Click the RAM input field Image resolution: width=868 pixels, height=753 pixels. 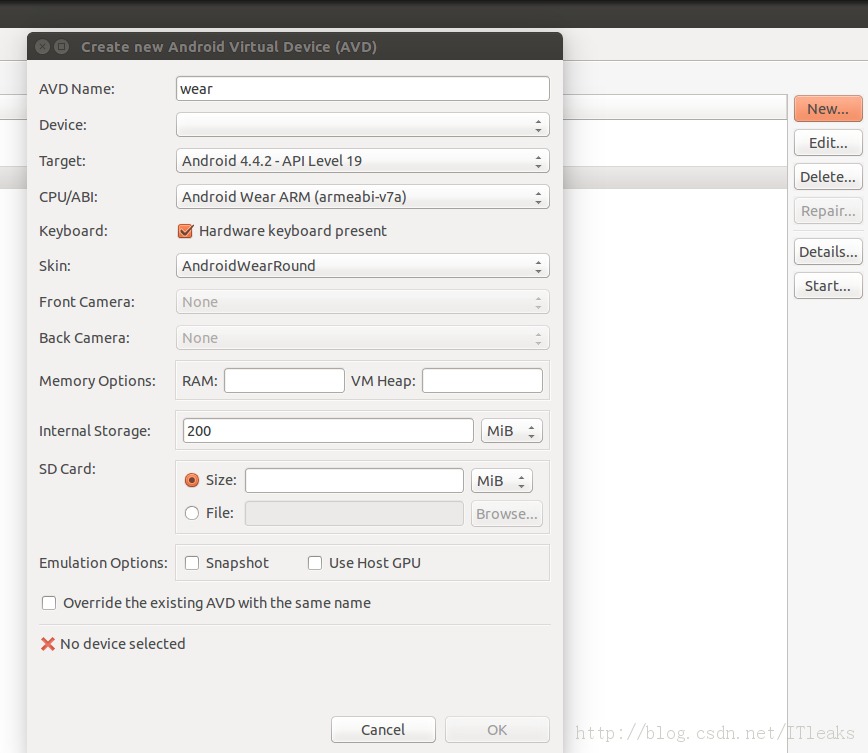(x=284, y=381)
